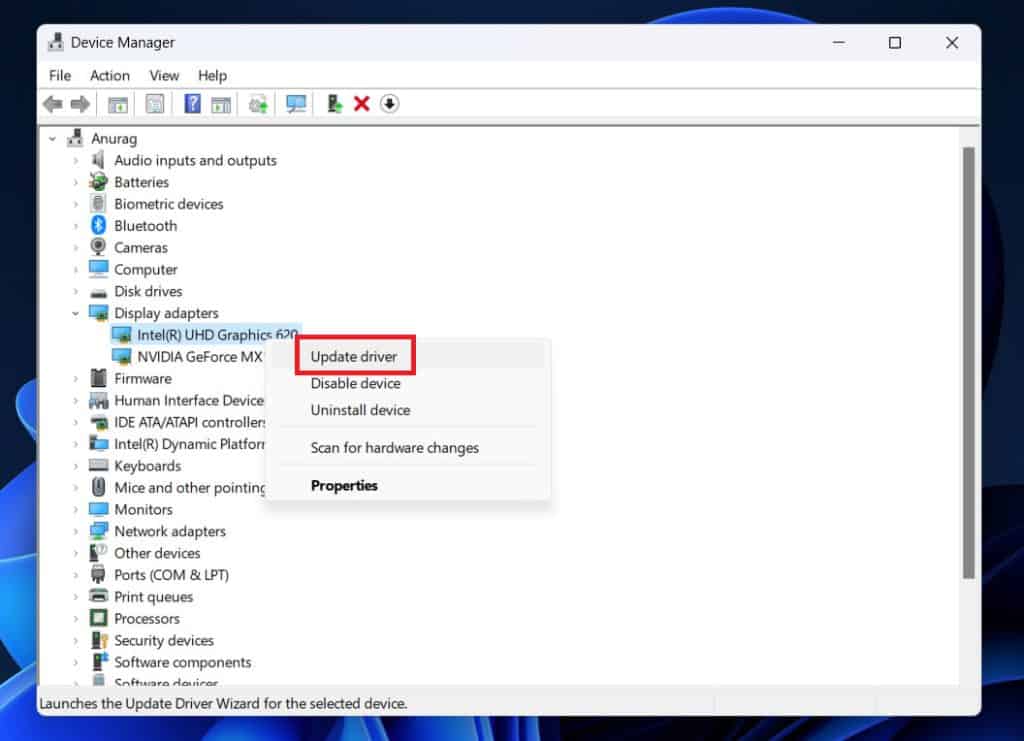Click the Disable device down-arrow icon
The width and height of the screenshot is (1024, 741).
point(390,104)
